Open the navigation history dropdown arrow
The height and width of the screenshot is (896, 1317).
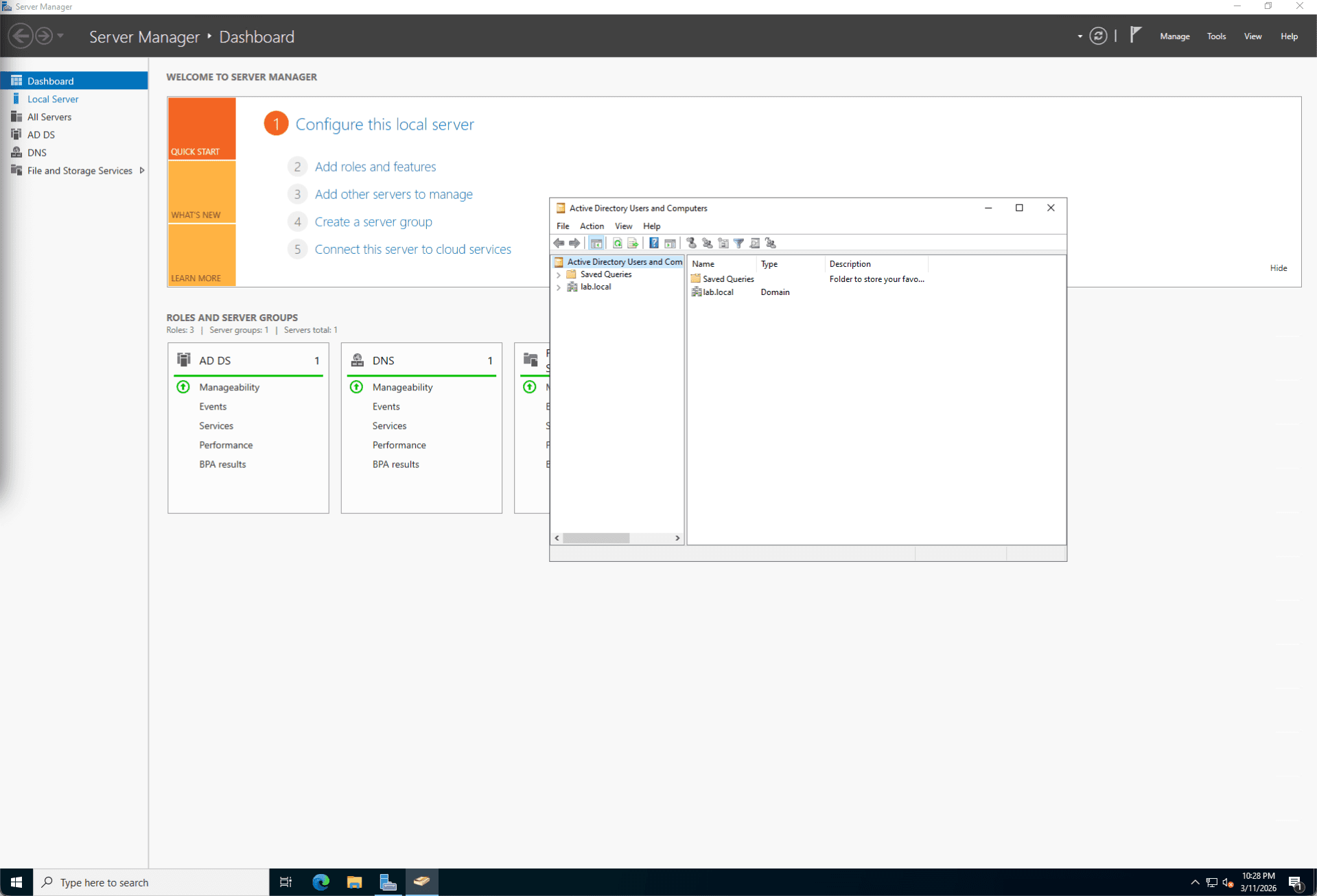(x=60, y=36)
